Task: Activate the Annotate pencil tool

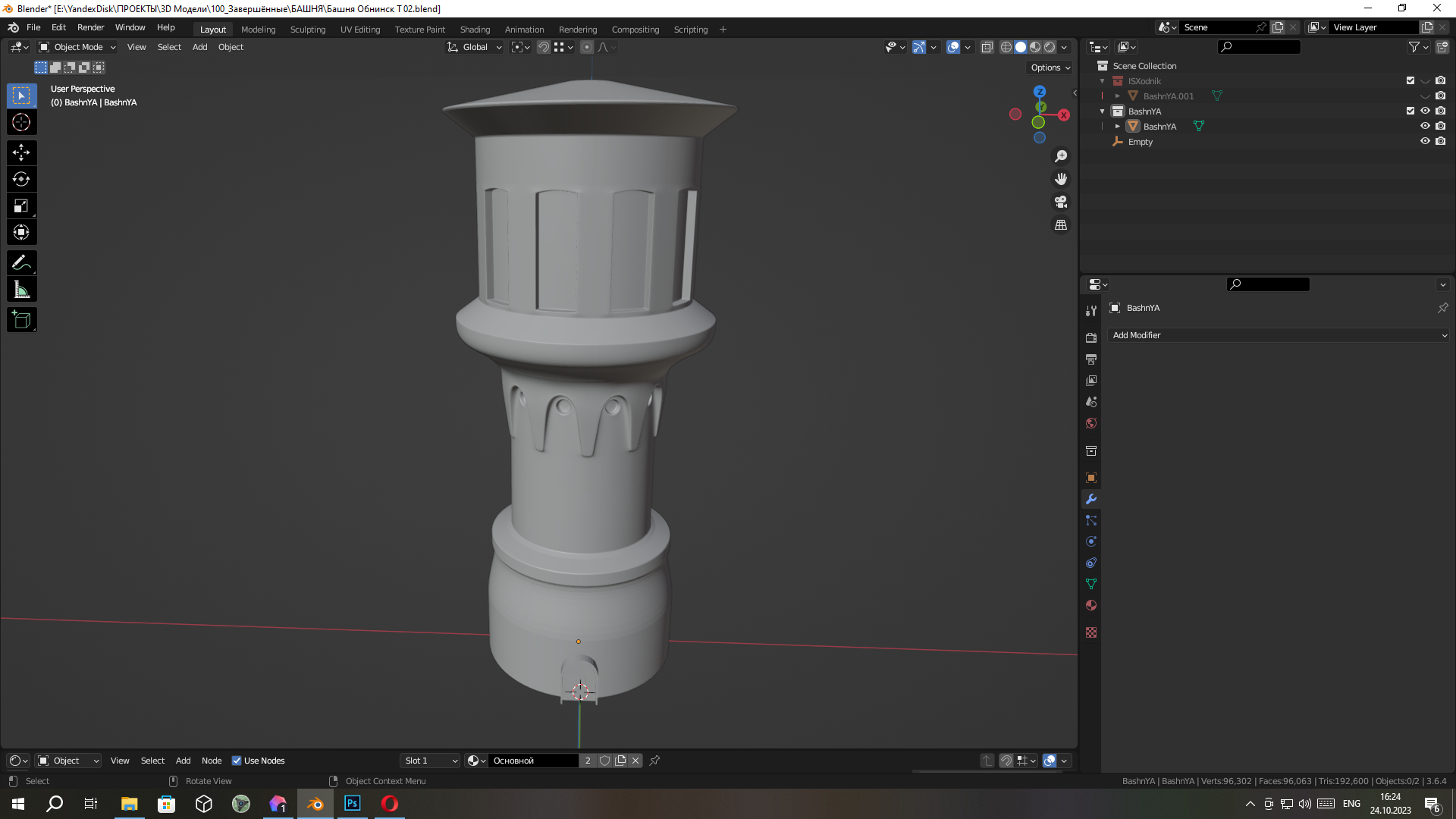Action: pos(21,263)
